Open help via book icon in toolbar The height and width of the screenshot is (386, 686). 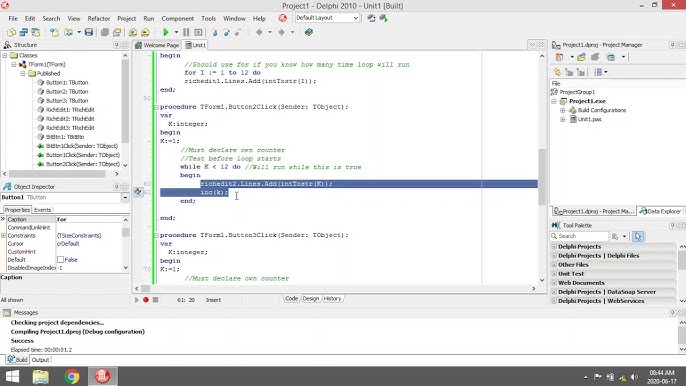[x=309, y=32]
